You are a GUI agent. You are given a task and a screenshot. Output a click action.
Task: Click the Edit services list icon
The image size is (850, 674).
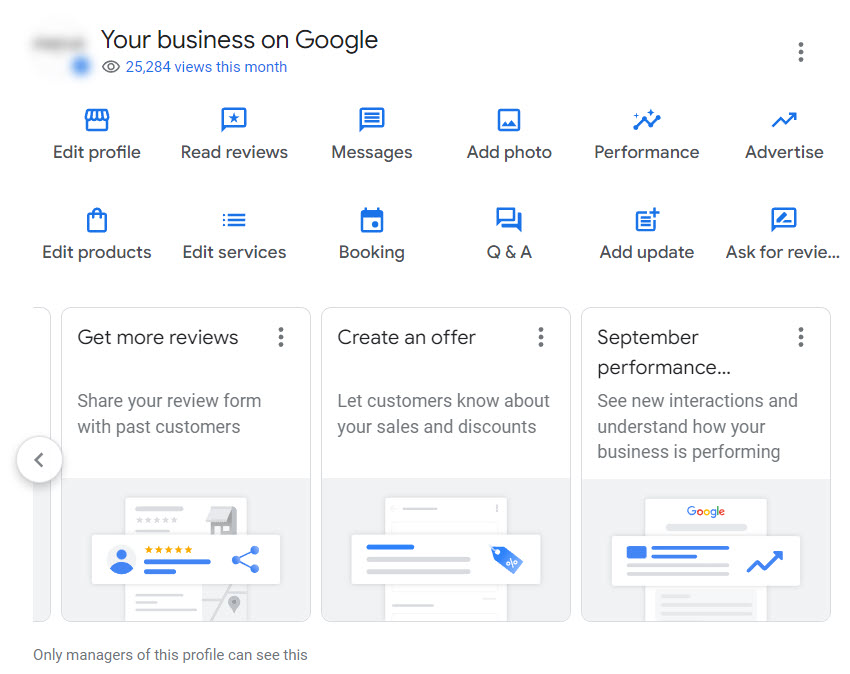(x=234, y=220)
